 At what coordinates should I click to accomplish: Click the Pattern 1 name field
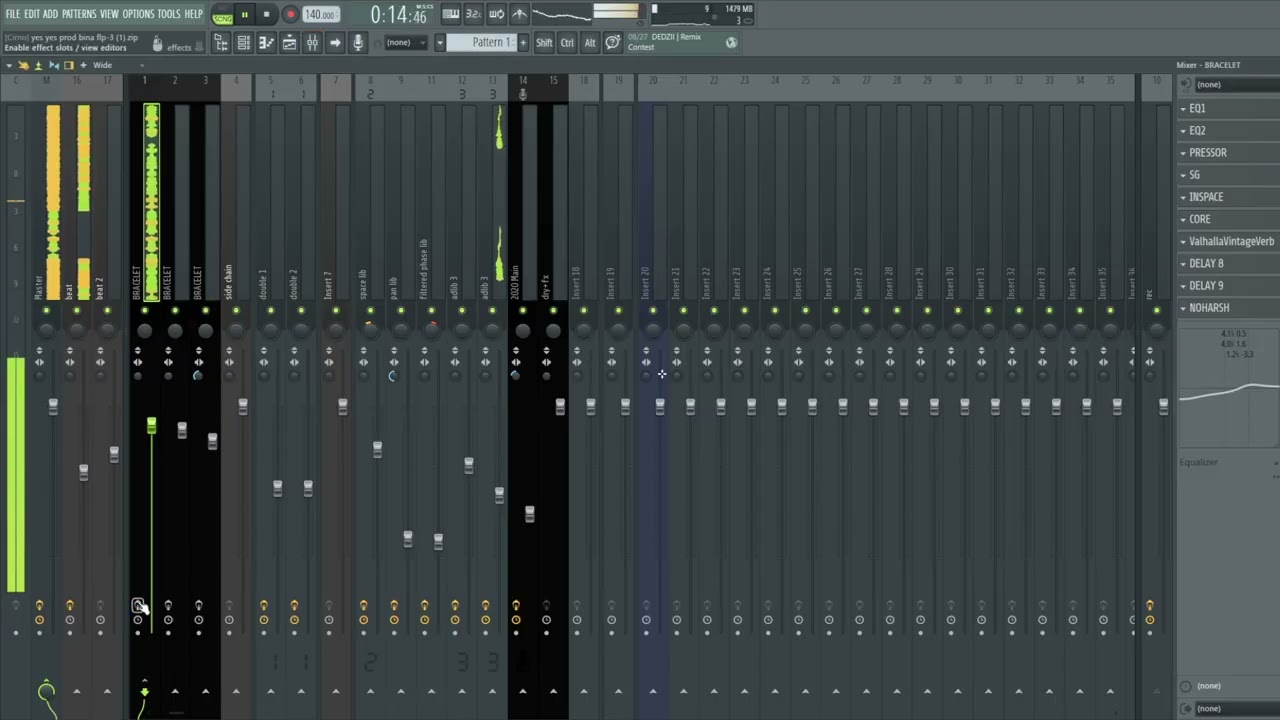(482, 43)
